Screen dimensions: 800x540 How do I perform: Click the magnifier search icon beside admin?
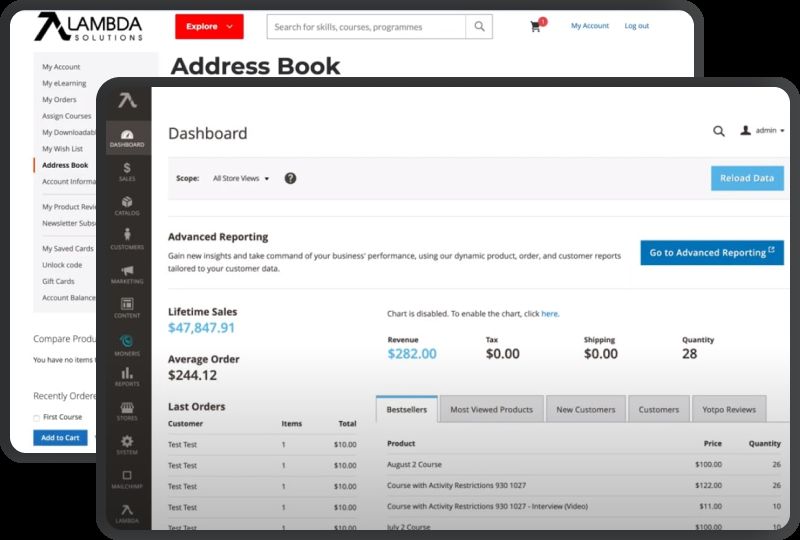click(x=719, y=131)
